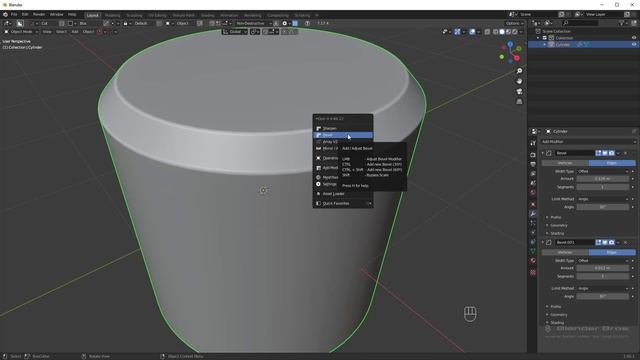This screenshot has height=360, width=640.
Task: Open the Help menu
Action: [x=72, y=15]
